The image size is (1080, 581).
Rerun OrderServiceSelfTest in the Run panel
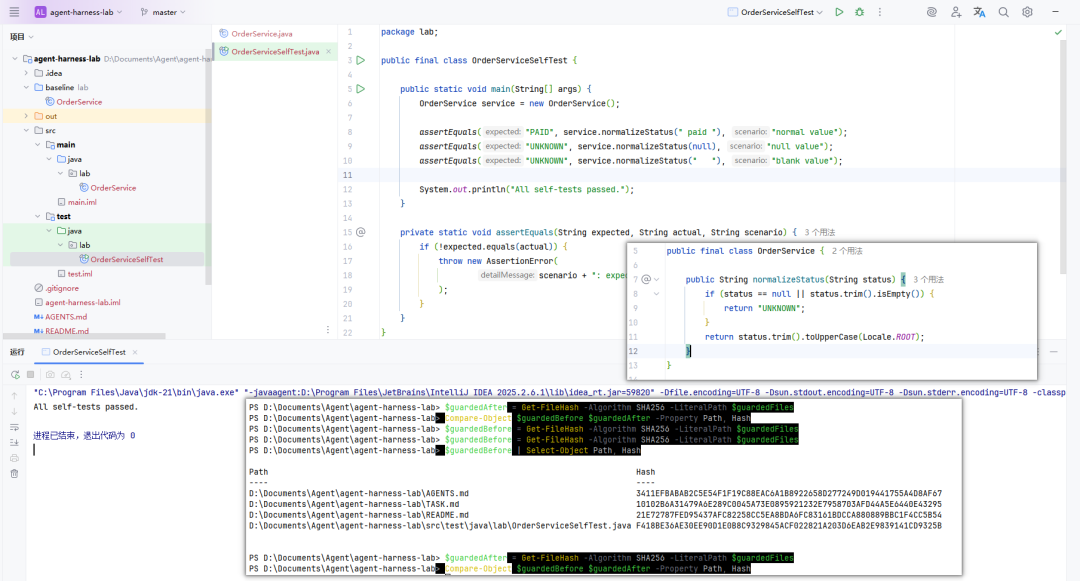coord(15,374)
